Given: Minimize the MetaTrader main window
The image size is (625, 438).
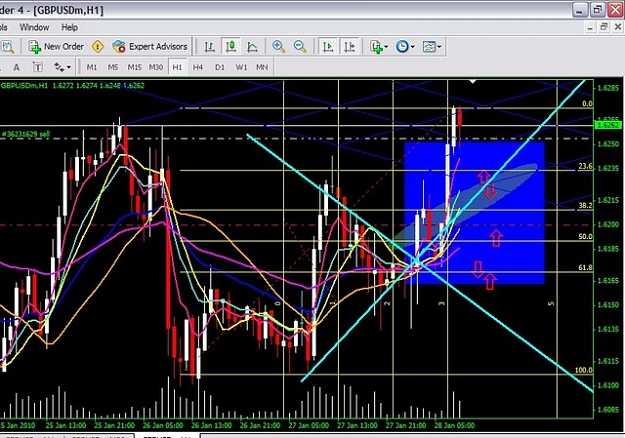Looking at the screenshot, I should pos(580,10).
